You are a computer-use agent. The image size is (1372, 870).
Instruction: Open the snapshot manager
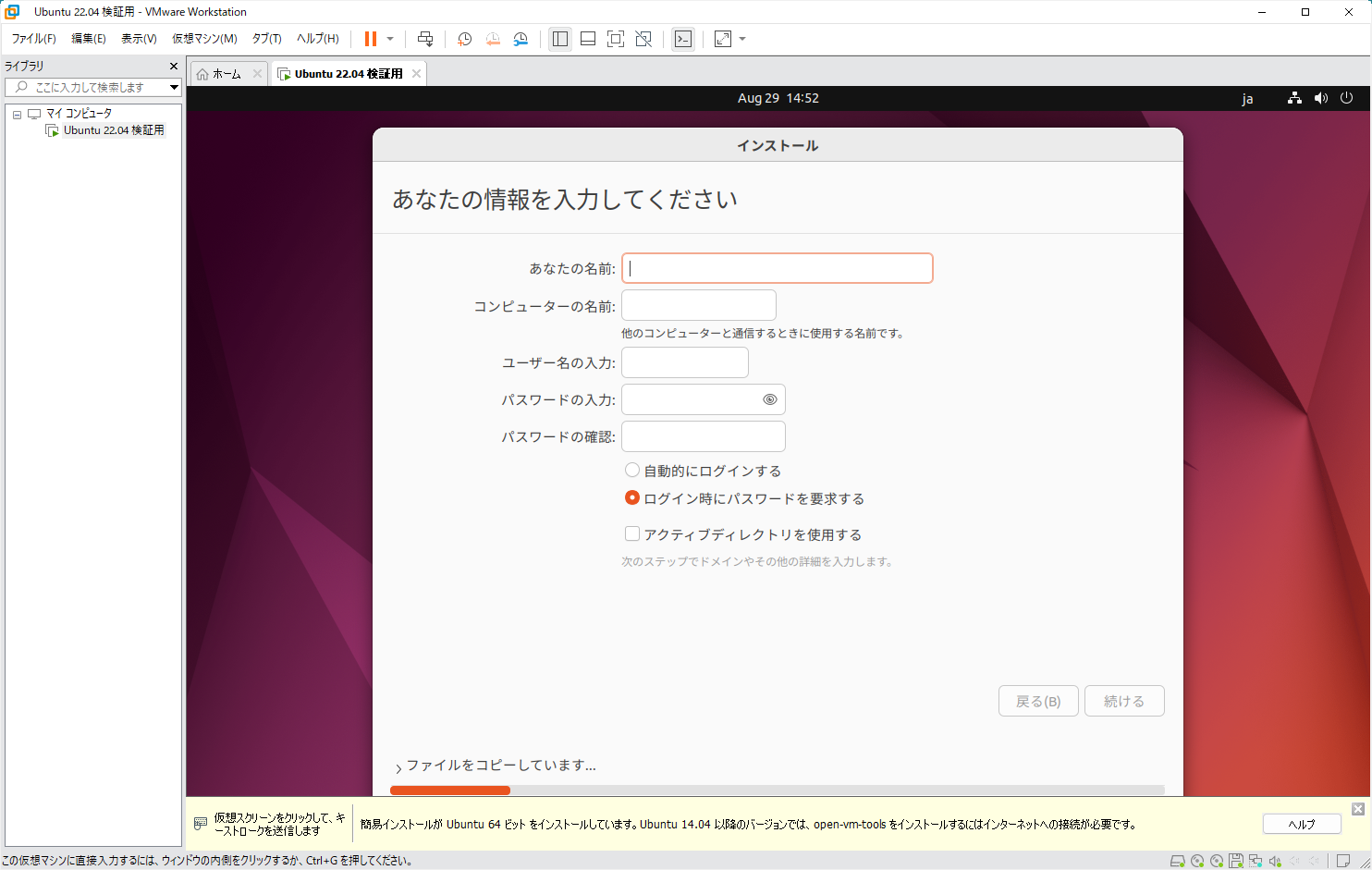click(x=521, y=39)
